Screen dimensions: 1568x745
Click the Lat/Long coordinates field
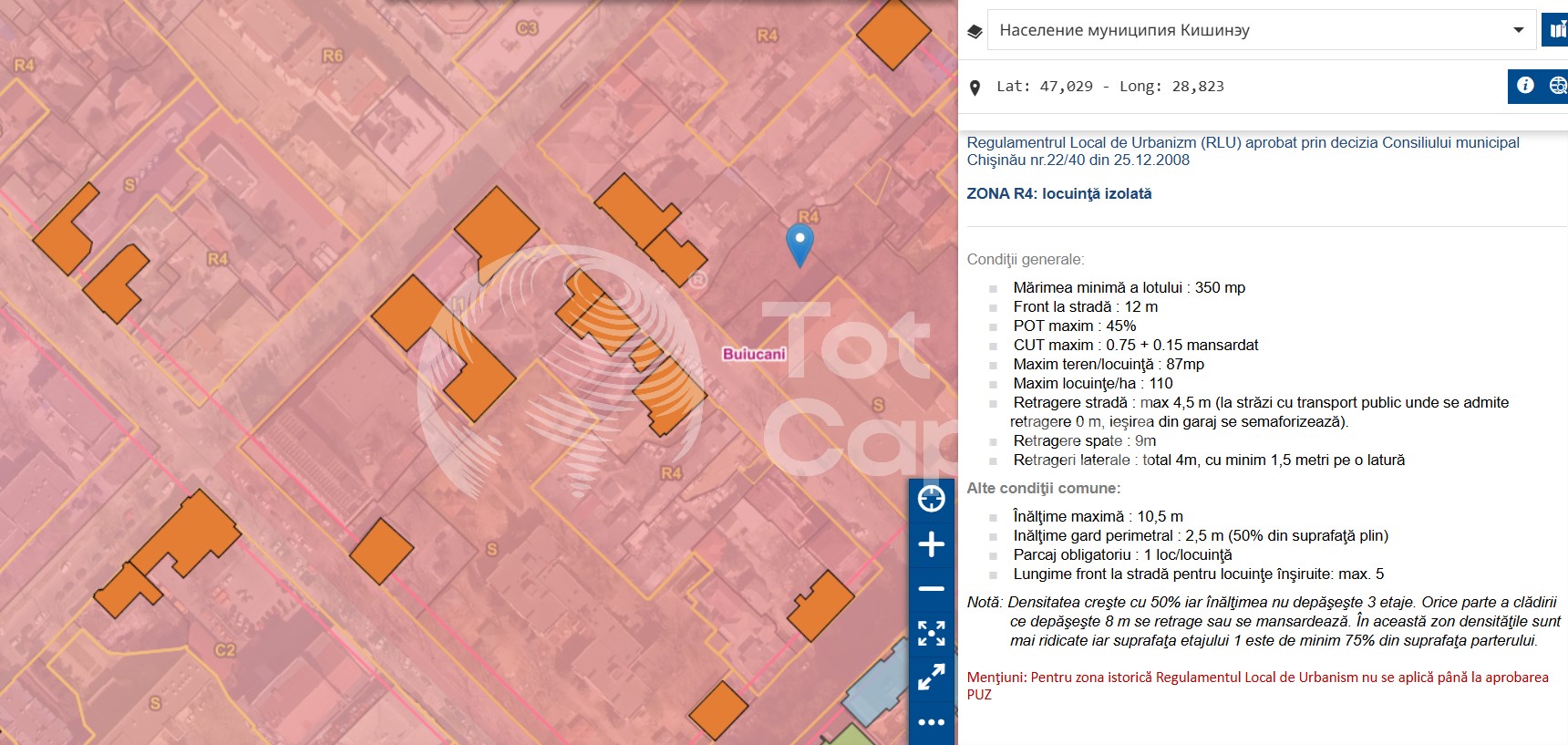pos(1109,87)
